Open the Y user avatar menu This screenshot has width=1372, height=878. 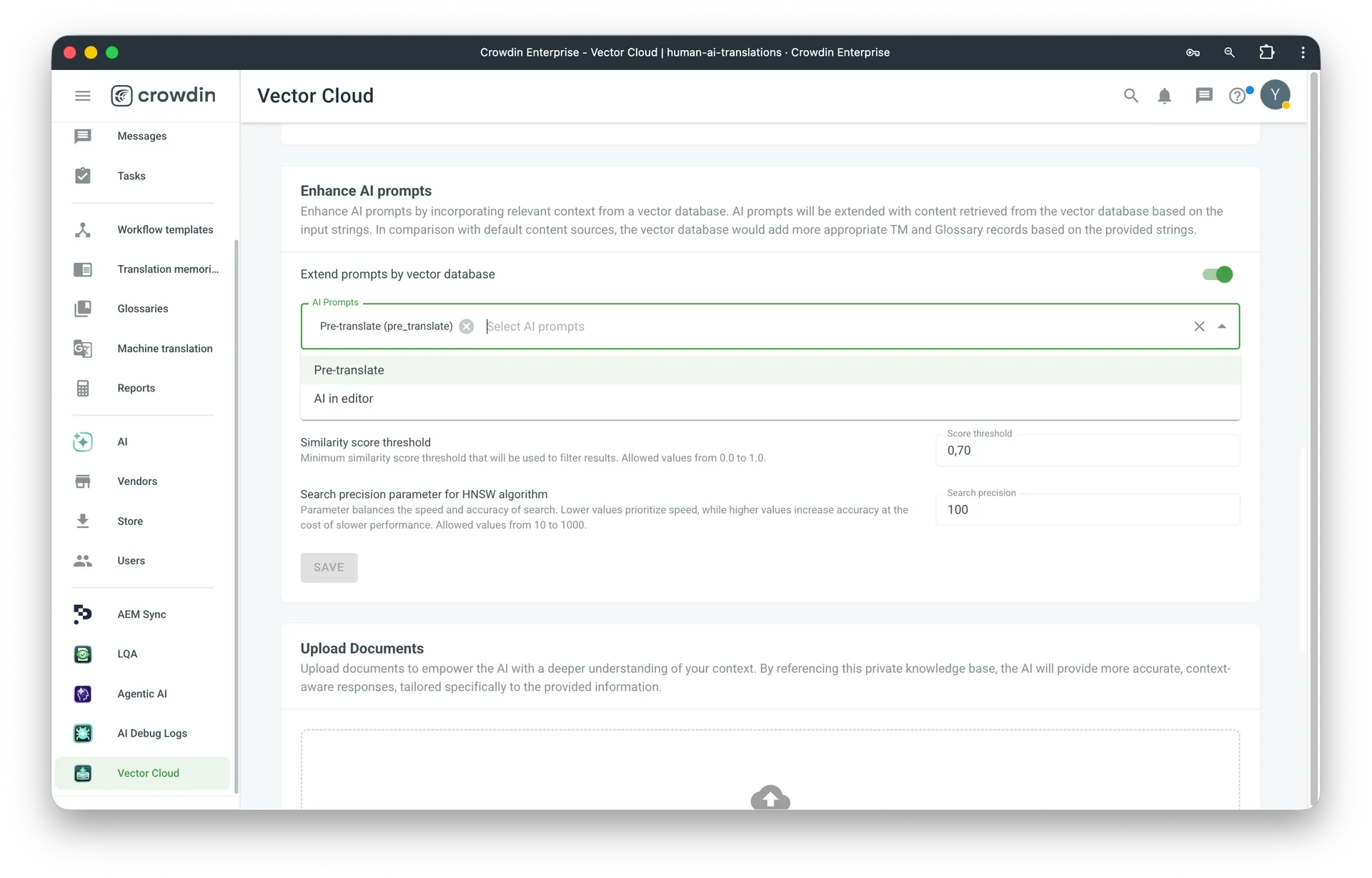(1275, 95)
